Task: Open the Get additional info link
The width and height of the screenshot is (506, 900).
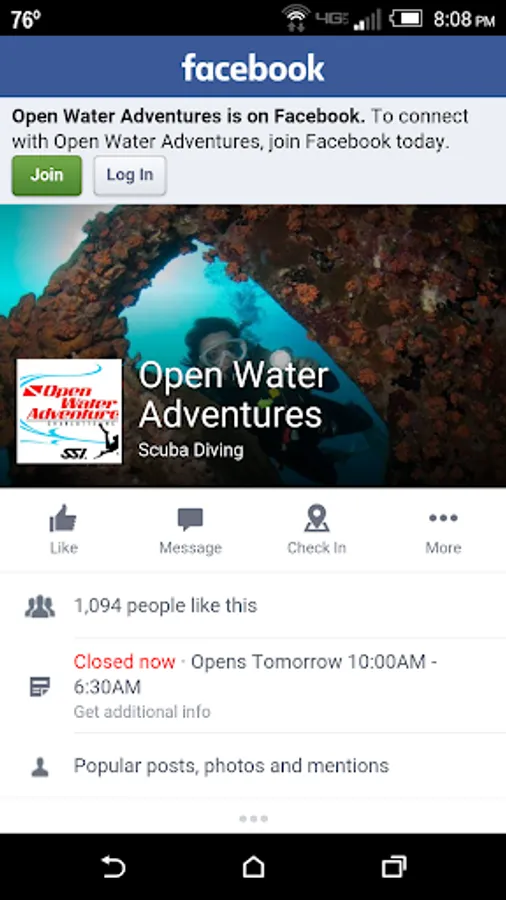Action: [x=142, y=712]
